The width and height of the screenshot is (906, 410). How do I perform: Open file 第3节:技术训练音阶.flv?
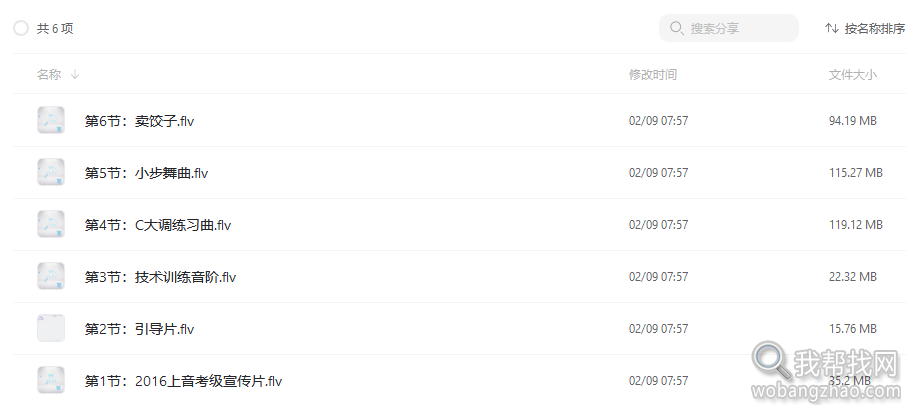click(x=160, y=277)
